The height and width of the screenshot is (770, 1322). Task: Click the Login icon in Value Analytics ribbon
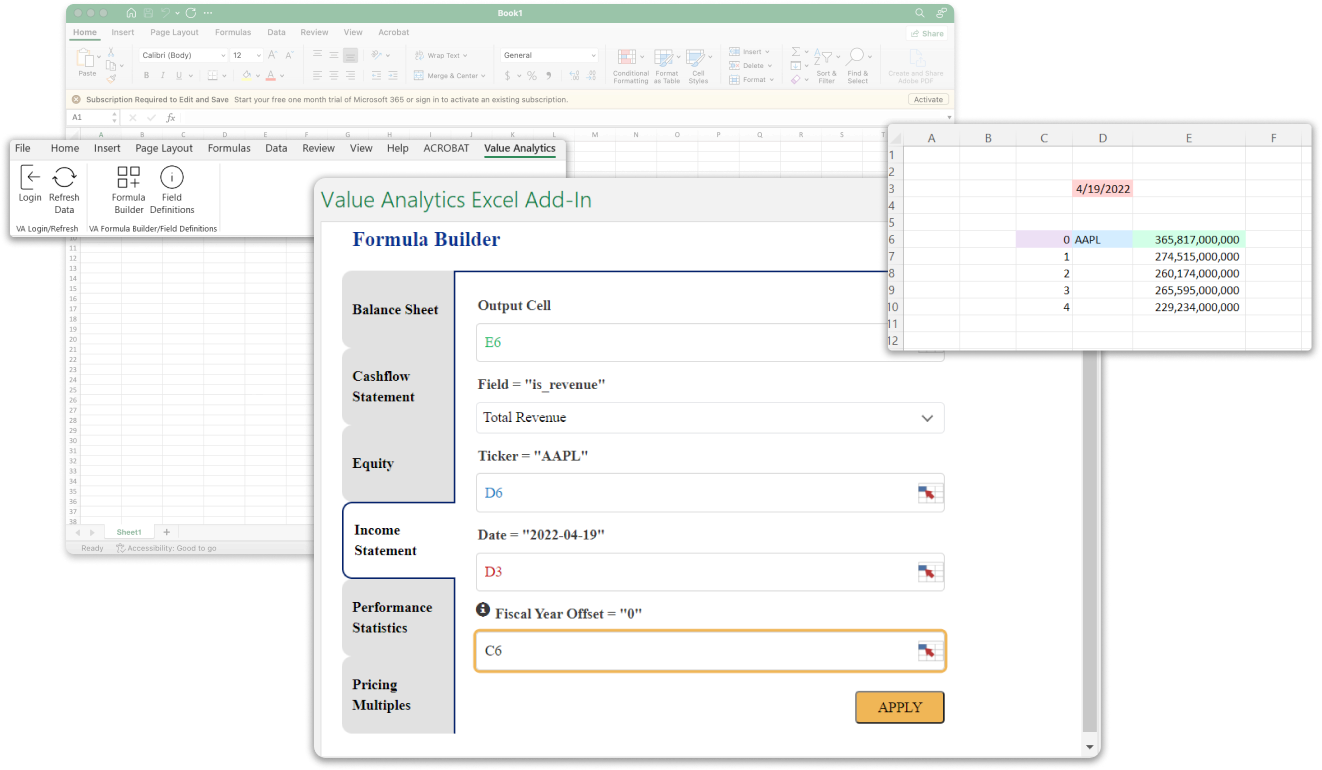coord(30,178)
